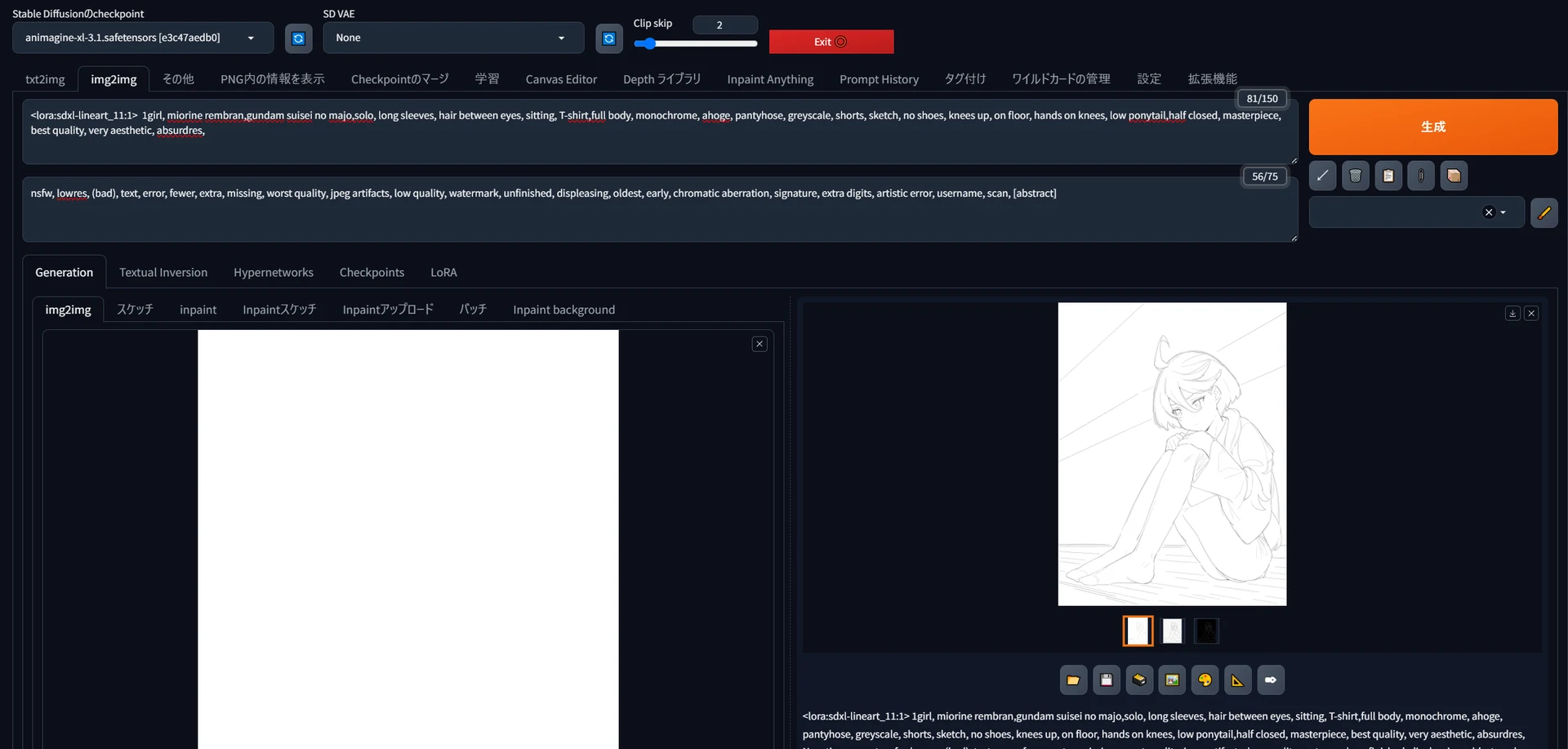Click into the positive prompt text box
The height and width of the screenshot is (749, 1568).
pyautogui.click(x=660, y=132)
